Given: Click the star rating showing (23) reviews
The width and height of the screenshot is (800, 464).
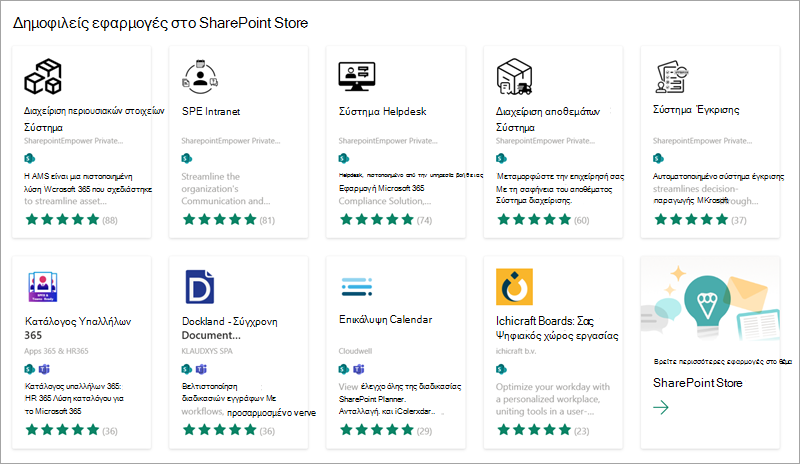Looking at the screenshot, I should (x=543, y=430).
